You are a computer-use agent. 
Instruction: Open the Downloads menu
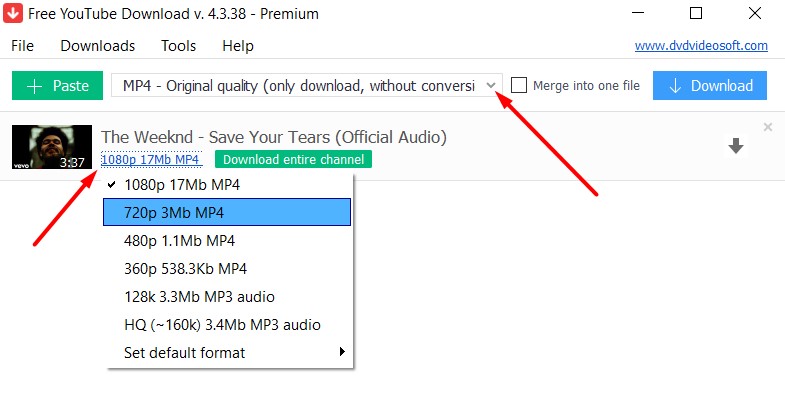coord(98,46)
